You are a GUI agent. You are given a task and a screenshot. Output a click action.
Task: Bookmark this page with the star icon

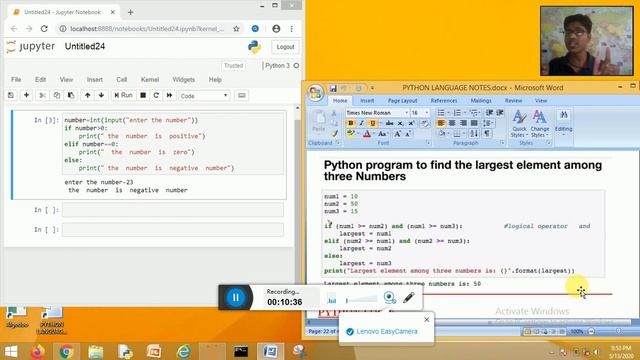click(x=236, y=29)
